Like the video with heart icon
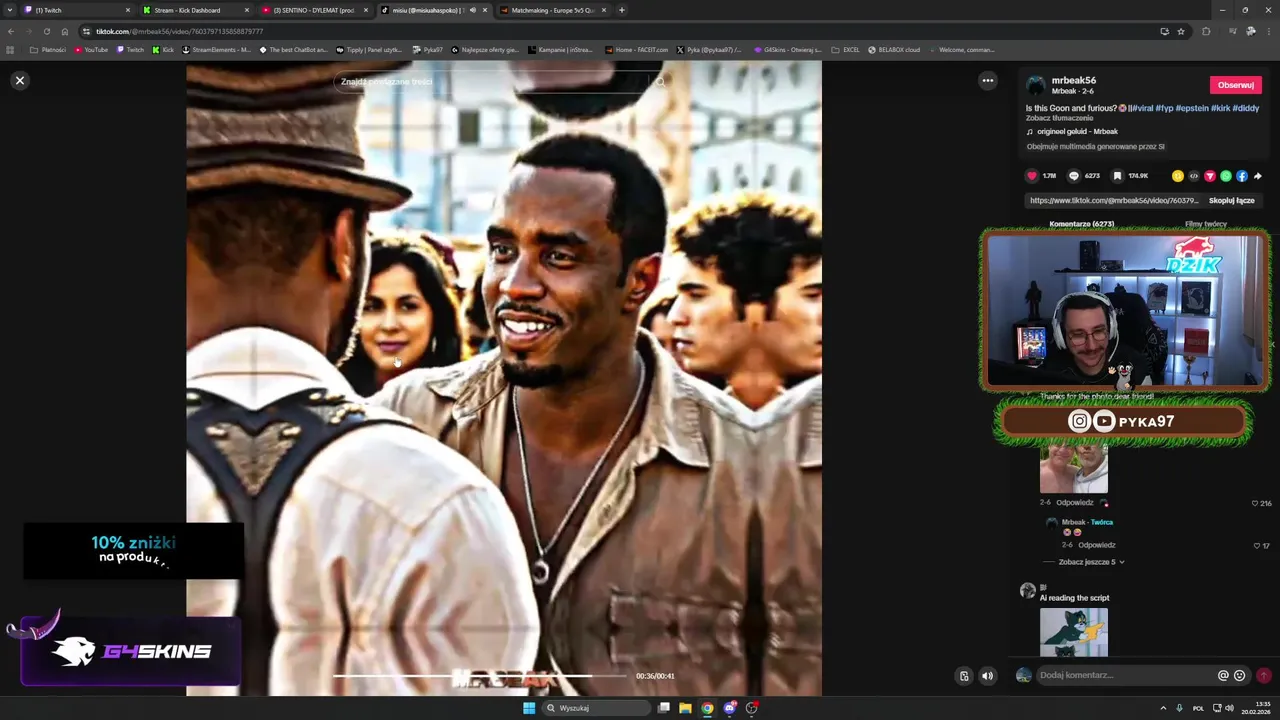 pyautogui.click(x=1032, y=176)
